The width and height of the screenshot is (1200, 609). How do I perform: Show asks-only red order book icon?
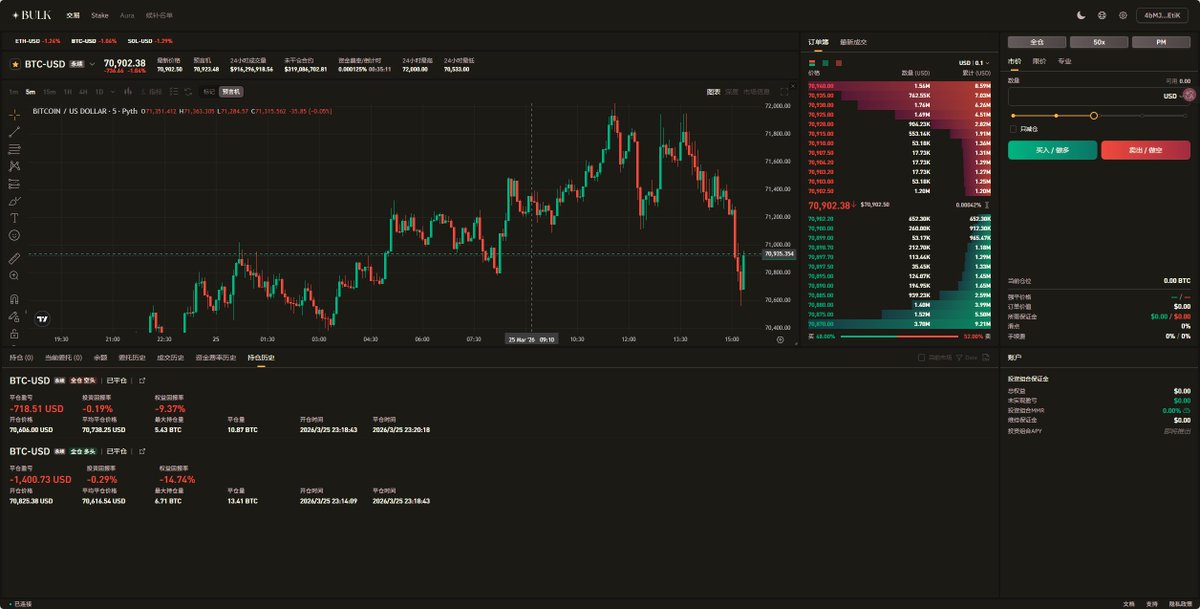pos(838,62)
